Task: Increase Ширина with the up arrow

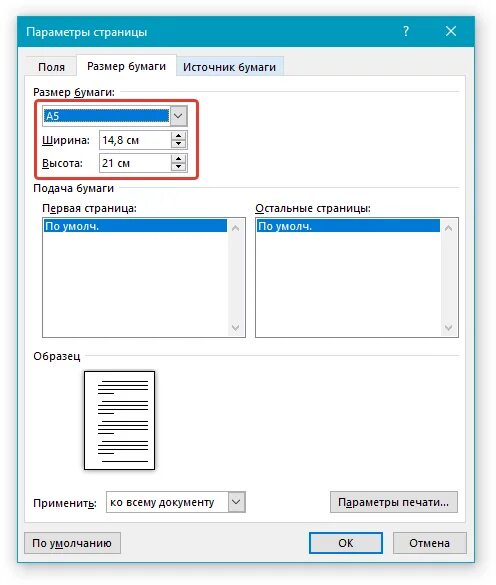Action: [x=179, y=136]
